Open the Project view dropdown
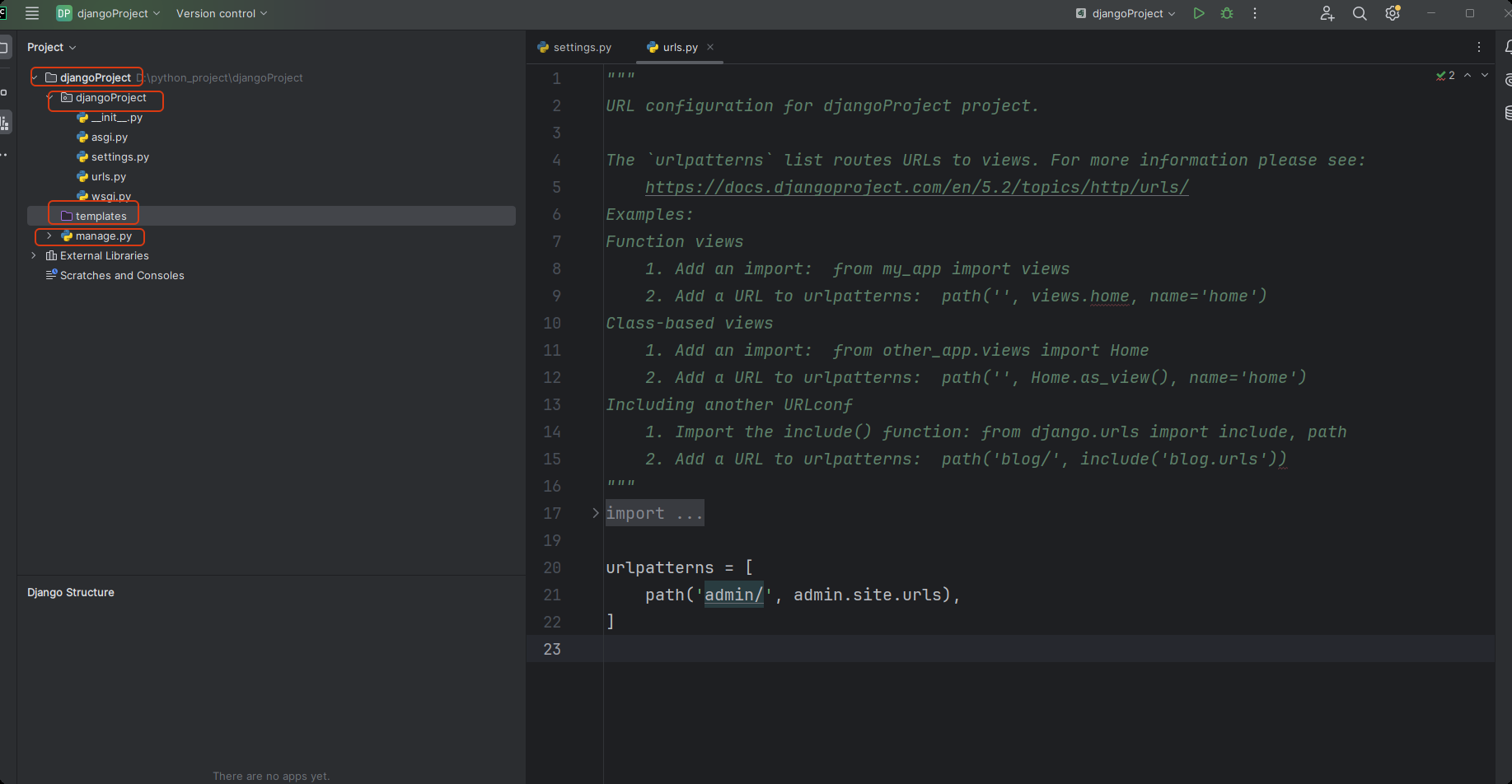Screen dimensions: 1512x784 (51, 48)
